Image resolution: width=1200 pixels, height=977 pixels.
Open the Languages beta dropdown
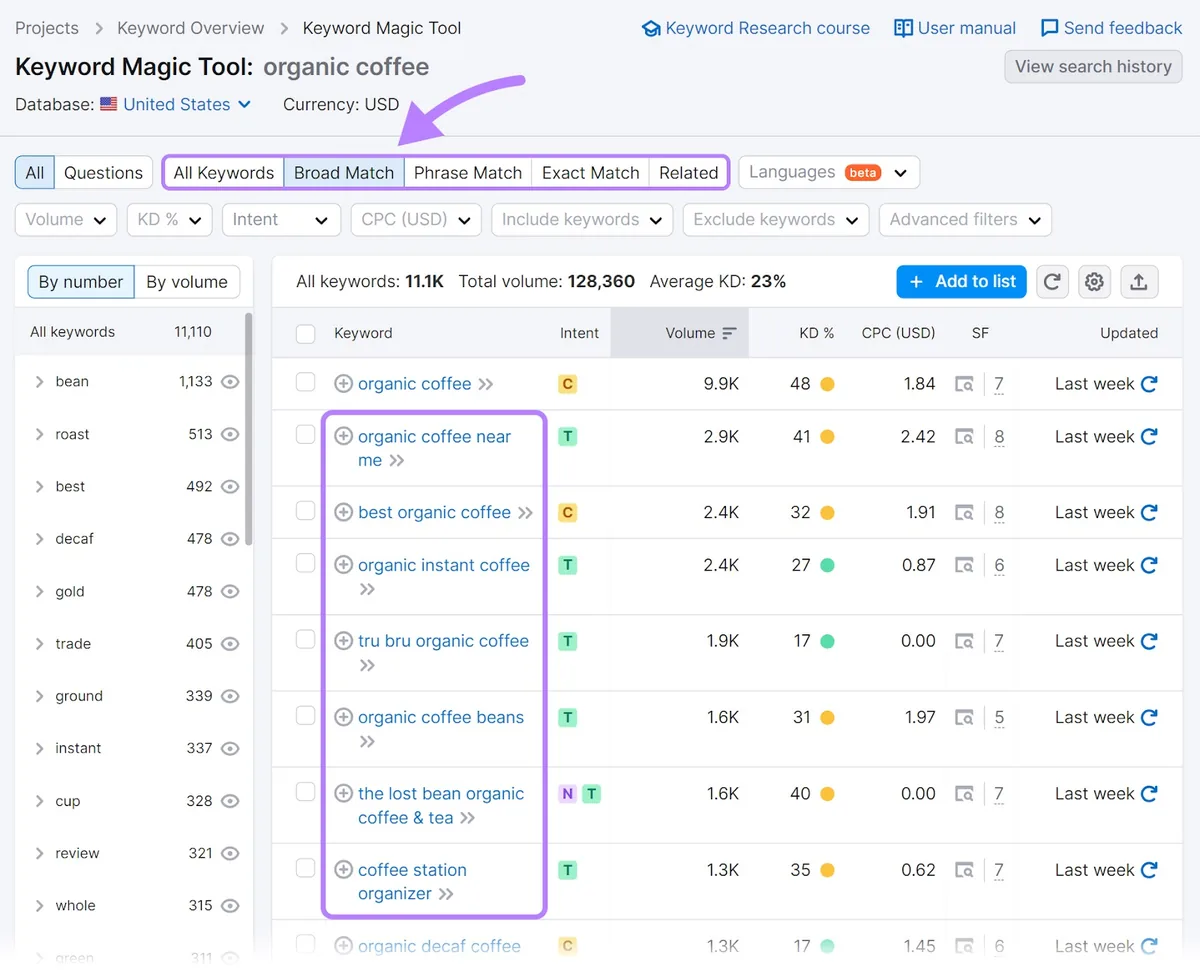tap(829, 173)
